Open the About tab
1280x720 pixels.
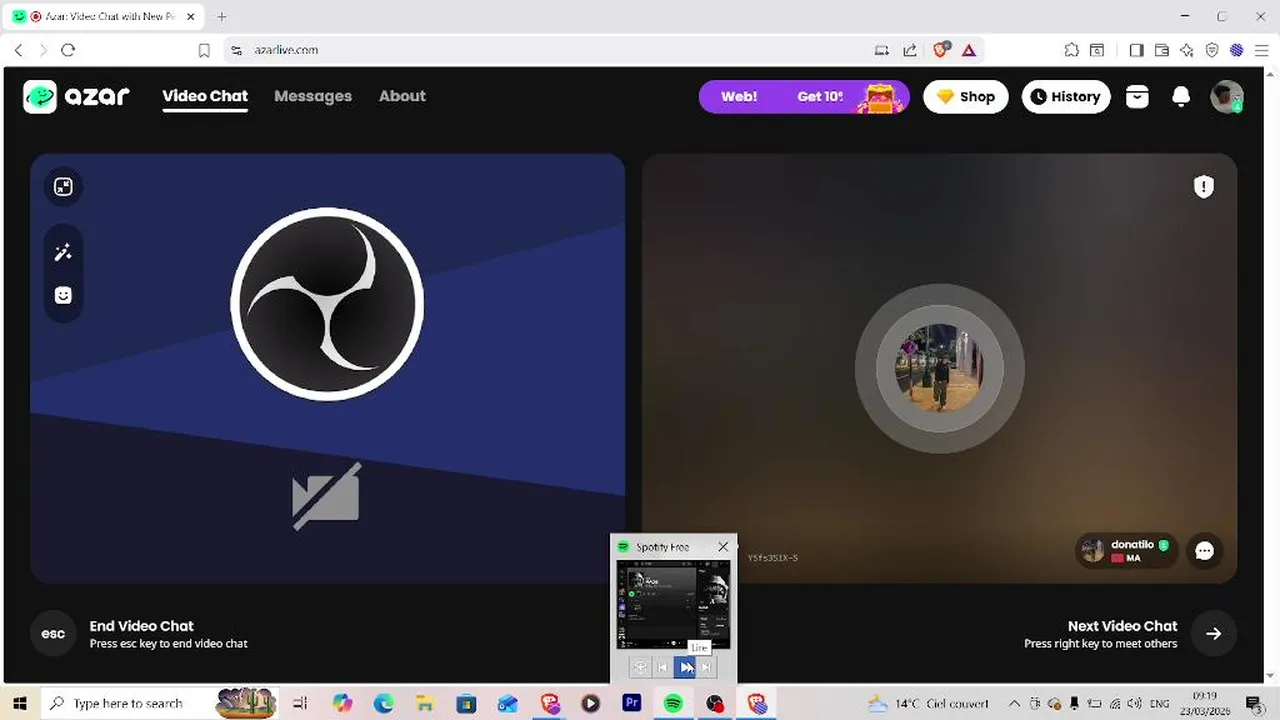point(402,96)
